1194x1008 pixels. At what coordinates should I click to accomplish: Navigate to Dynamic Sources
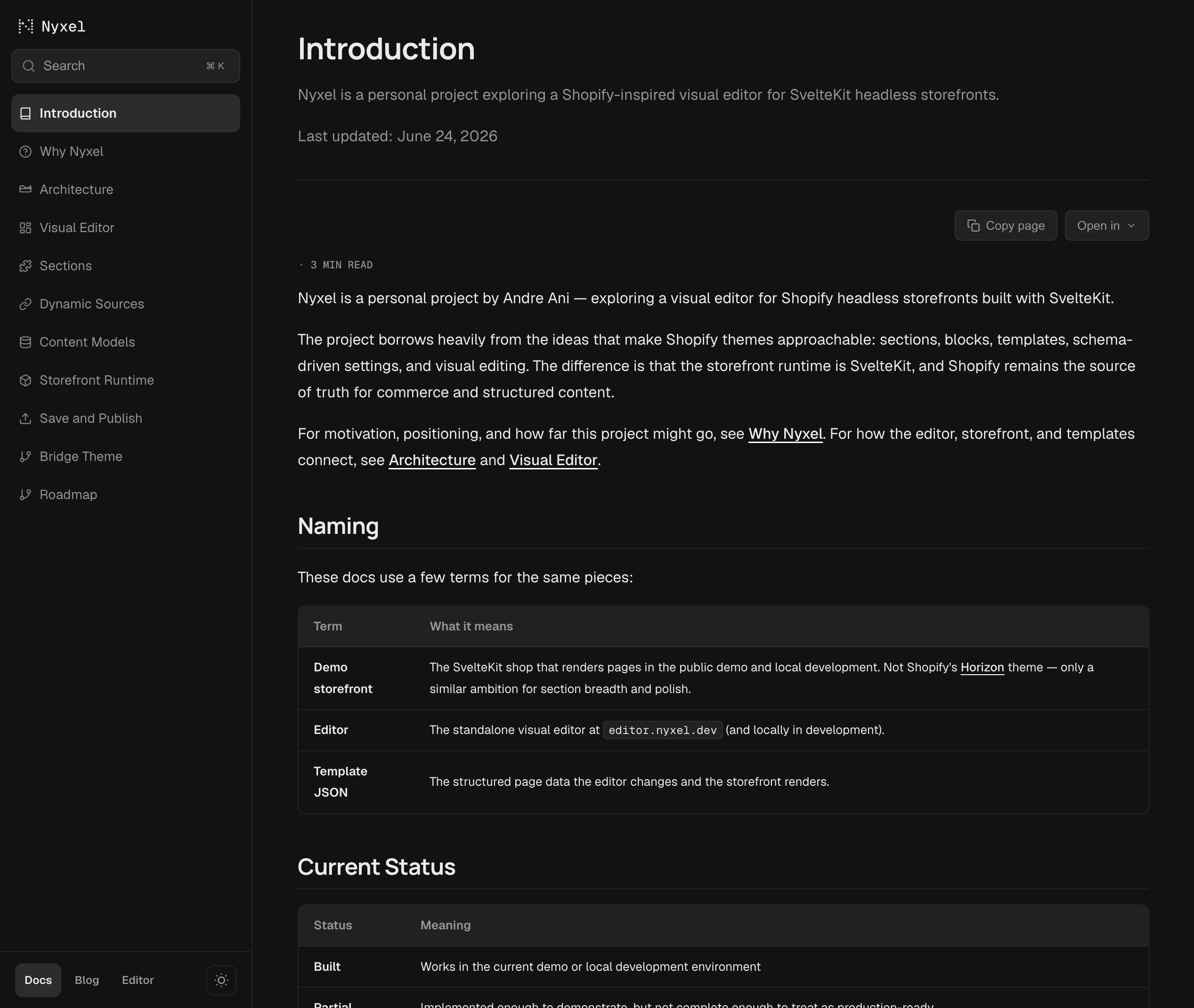(126, 304)
